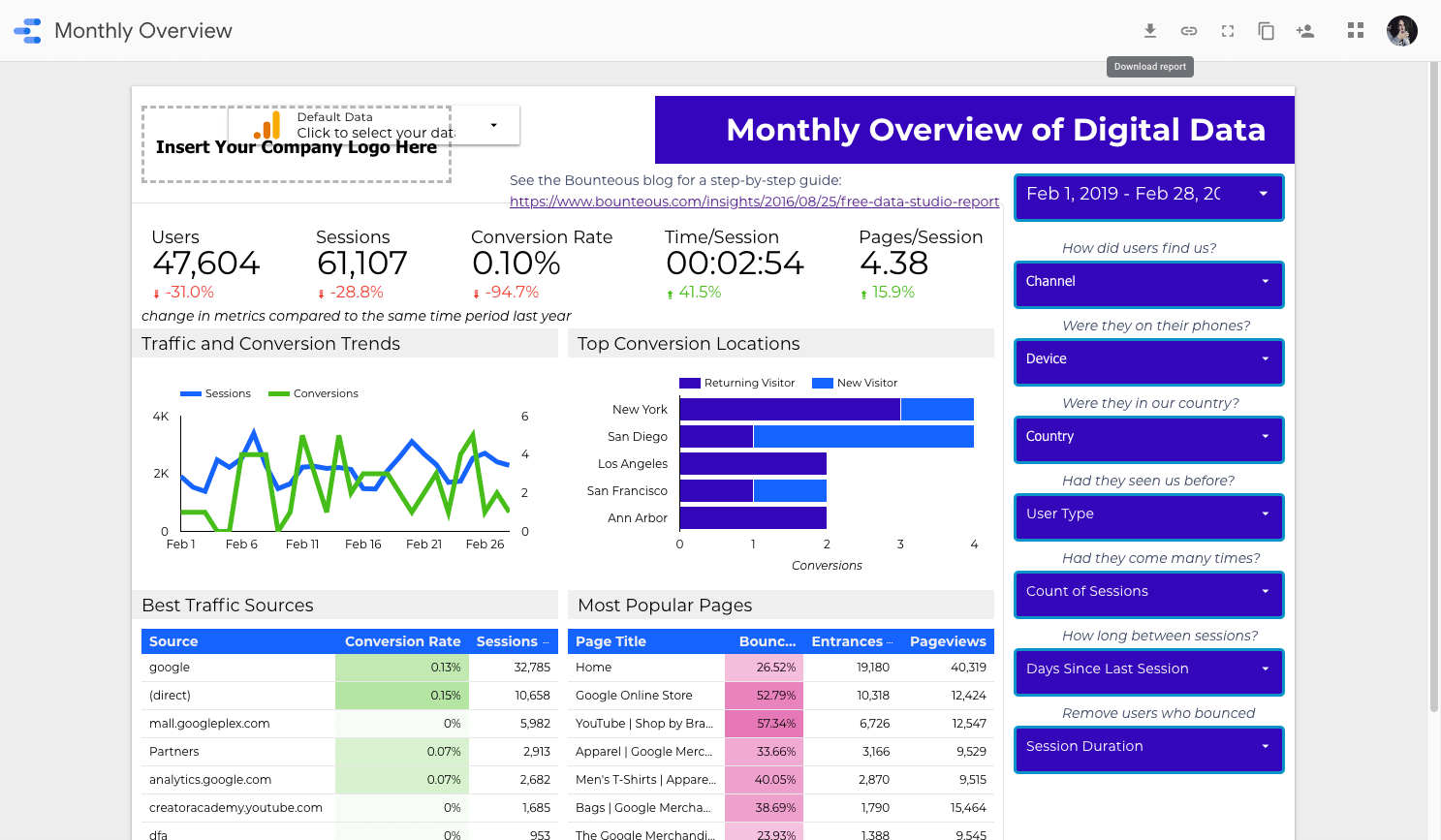Open the user account avatar
Viewport: 1441px width, 840px height.
click(x=1401, y=31)
